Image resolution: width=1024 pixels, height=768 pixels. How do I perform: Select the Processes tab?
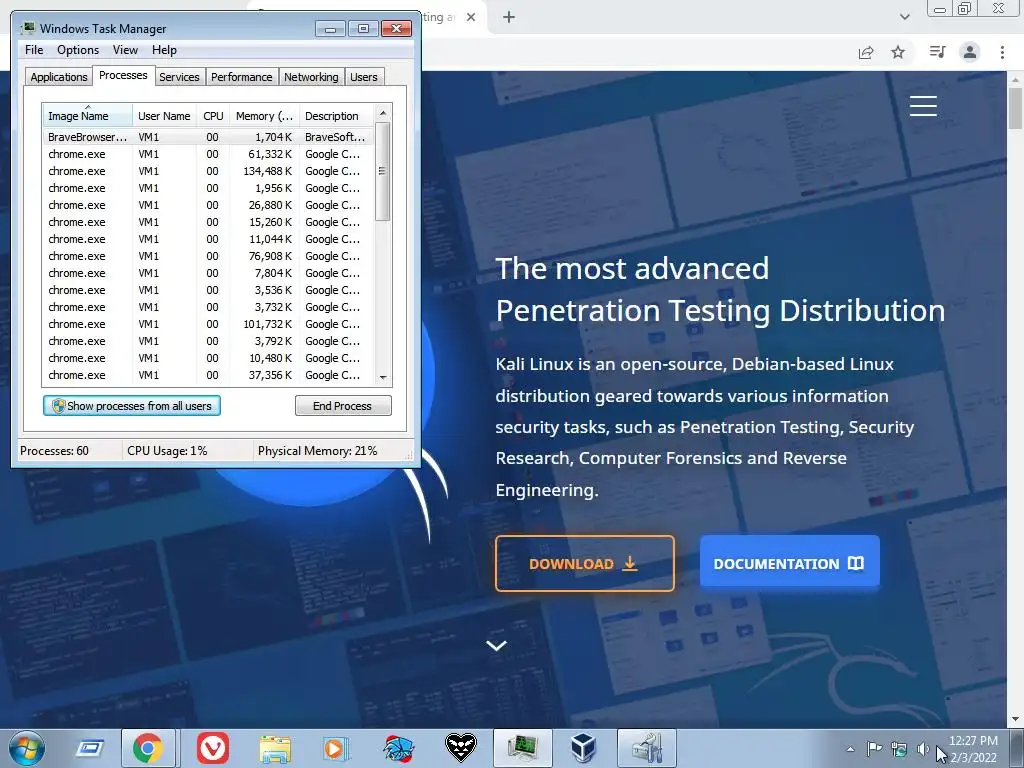(x=123, y=75)
